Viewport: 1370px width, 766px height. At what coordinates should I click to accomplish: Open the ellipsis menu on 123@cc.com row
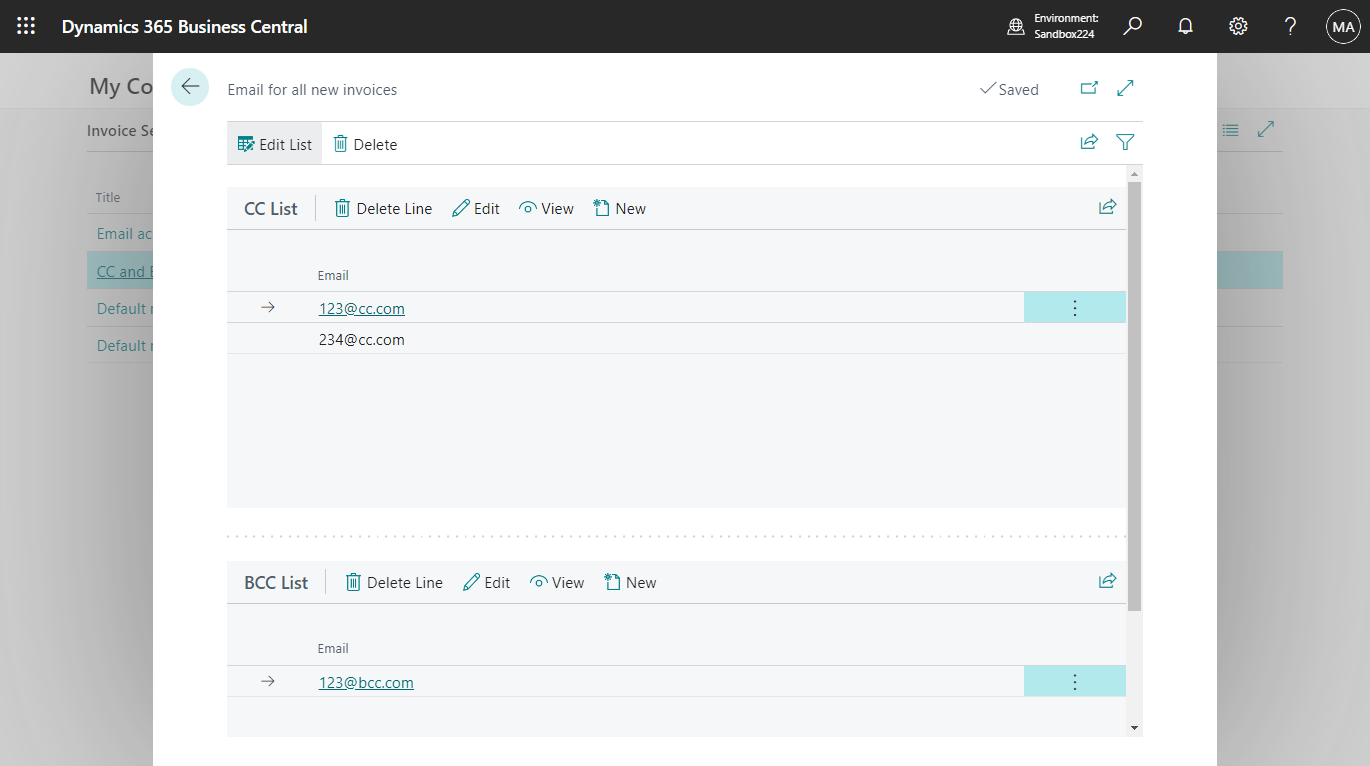[x=1074, y=307]
